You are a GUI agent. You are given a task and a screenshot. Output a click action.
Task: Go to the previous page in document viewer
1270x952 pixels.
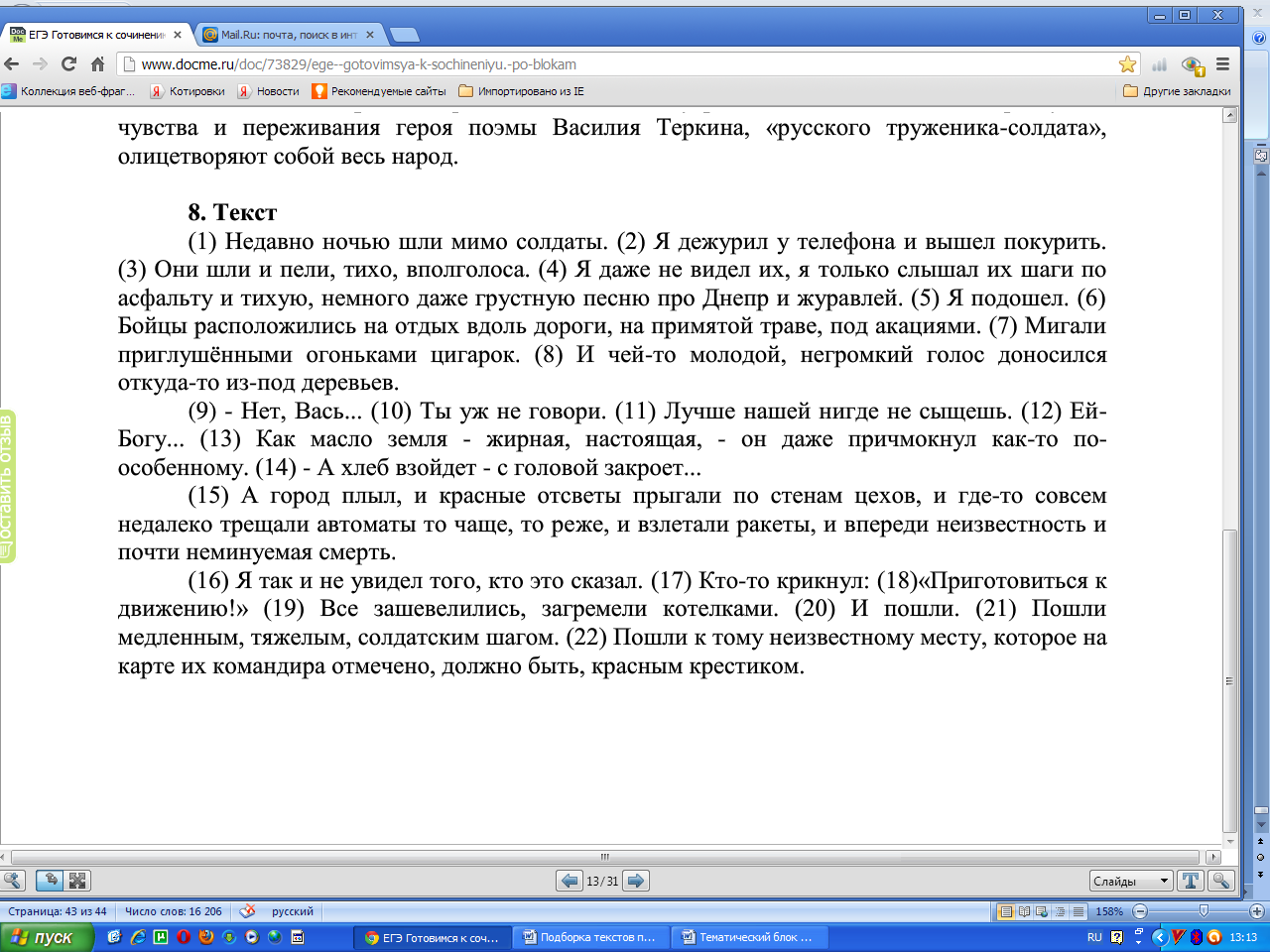(570, 881)
